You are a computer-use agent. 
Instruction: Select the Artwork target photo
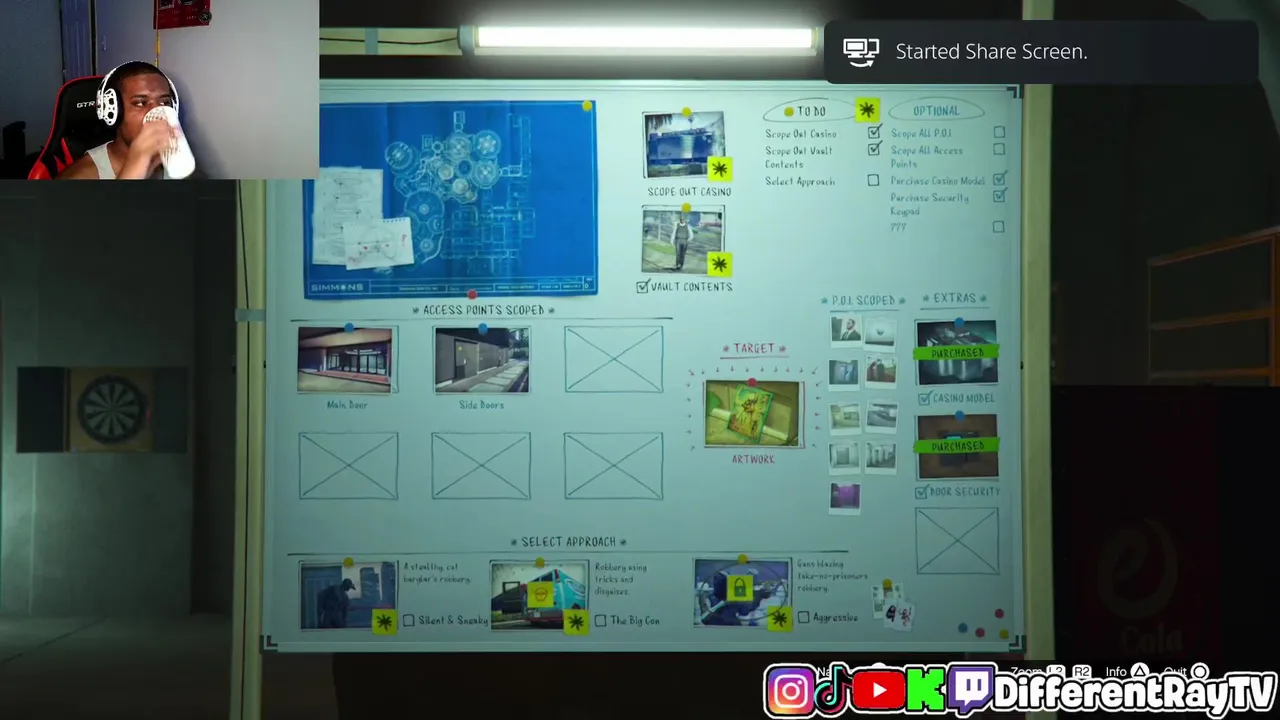click(x=753, y=414)
